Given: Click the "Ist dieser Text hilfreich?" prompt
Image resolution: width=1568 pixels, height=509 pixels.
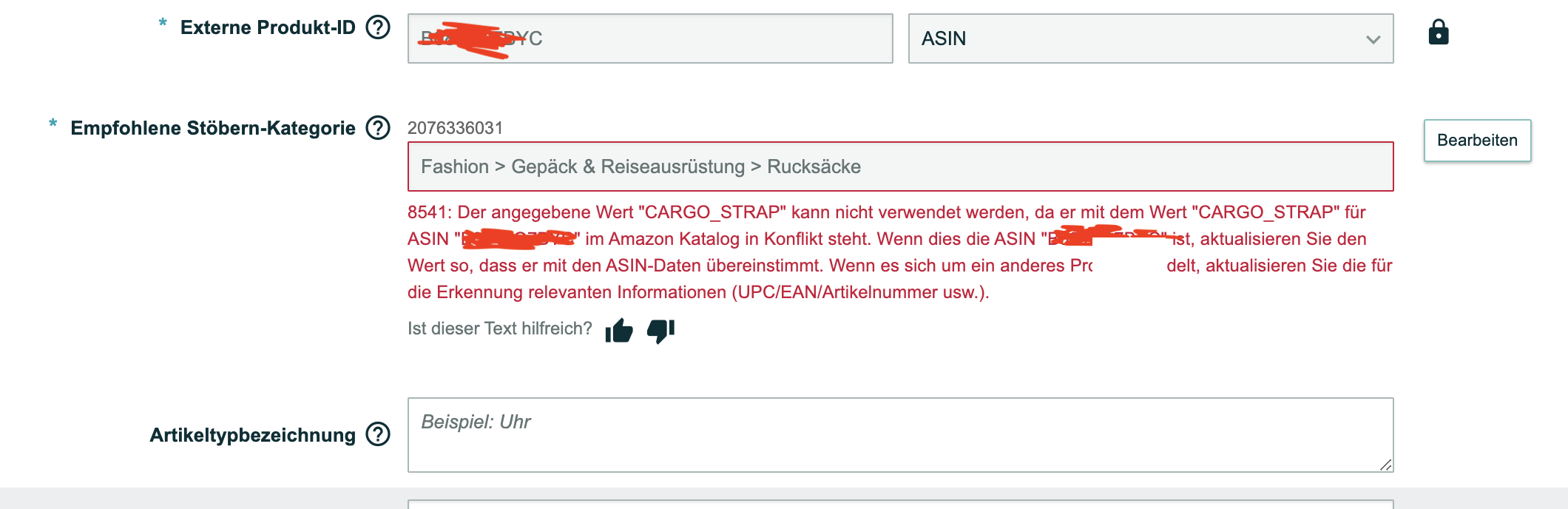Looking at the screenshot, I should (x=500, y=328).
